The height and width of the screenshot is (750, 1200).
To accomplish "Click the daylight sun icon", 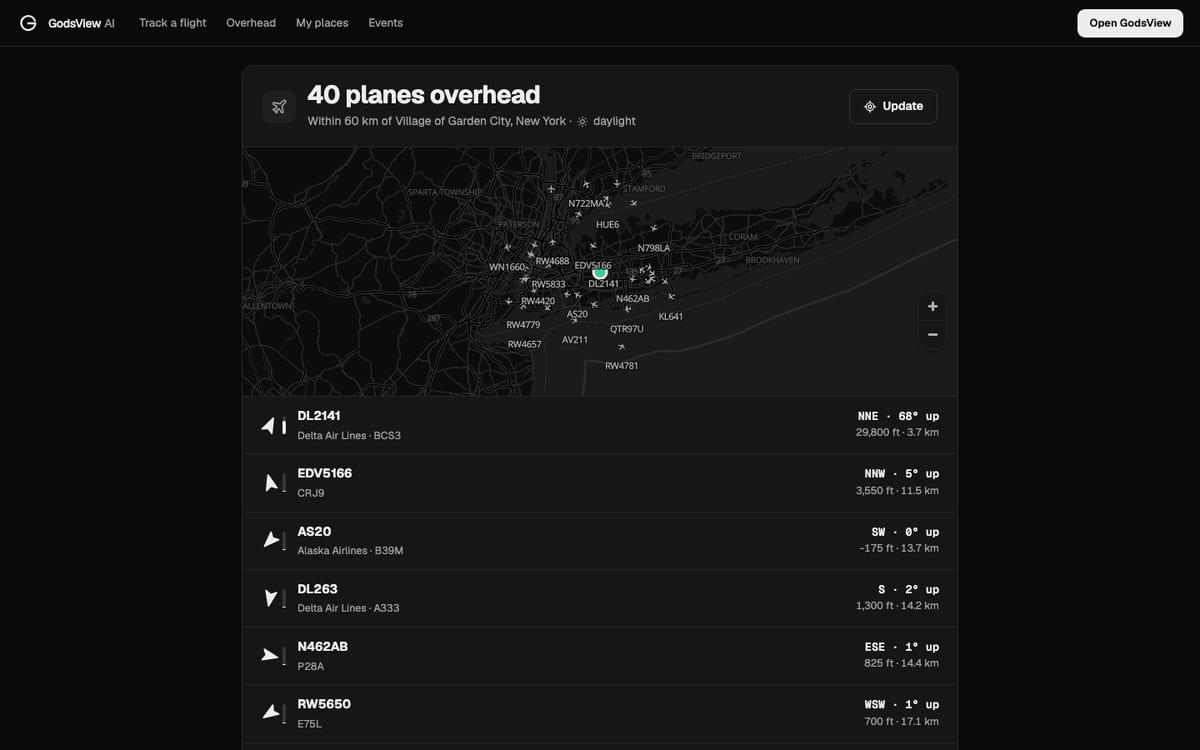I will click(x=583, y=121).
